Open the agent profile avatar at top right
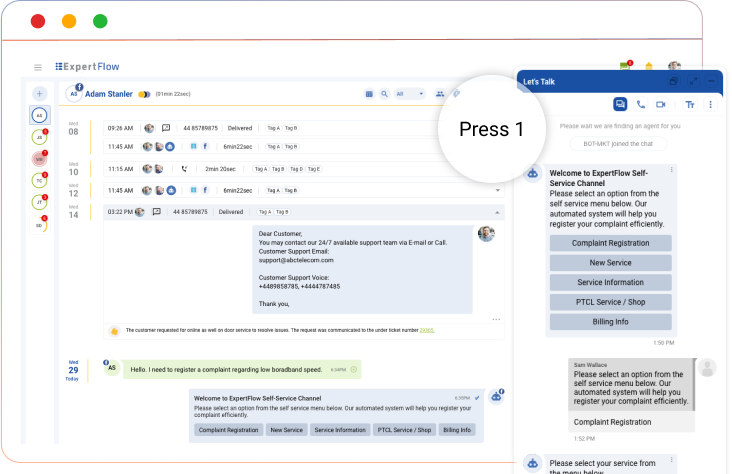The height and width of the screenshot is (474, 732). coord(674,66)
